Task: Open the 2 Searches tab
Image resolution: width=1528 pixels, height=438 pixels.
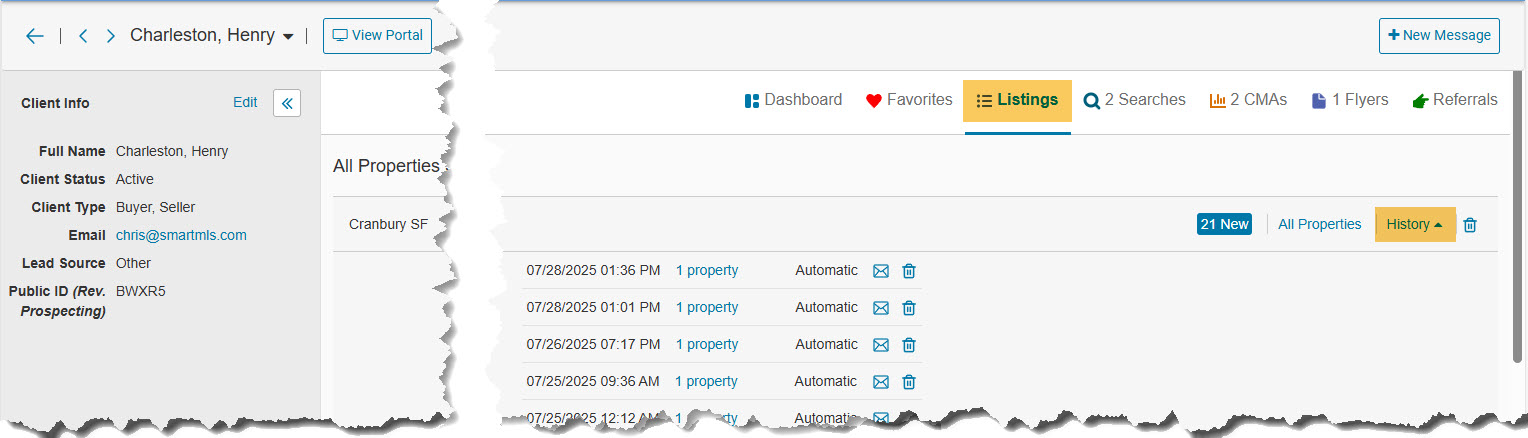Action: coord(1135,100)
